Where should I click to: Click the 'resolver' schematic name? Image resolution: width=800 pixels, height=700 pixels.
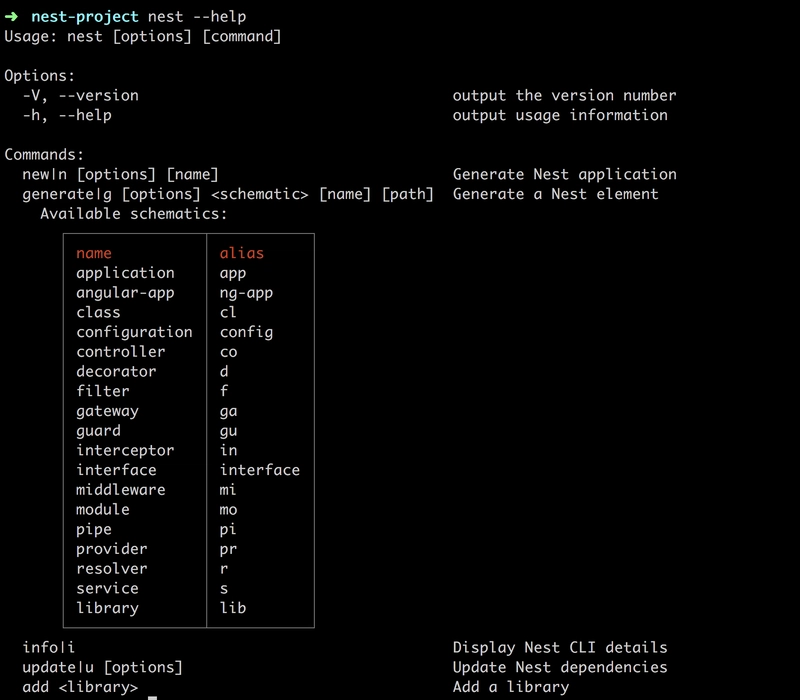coord(112,569)
